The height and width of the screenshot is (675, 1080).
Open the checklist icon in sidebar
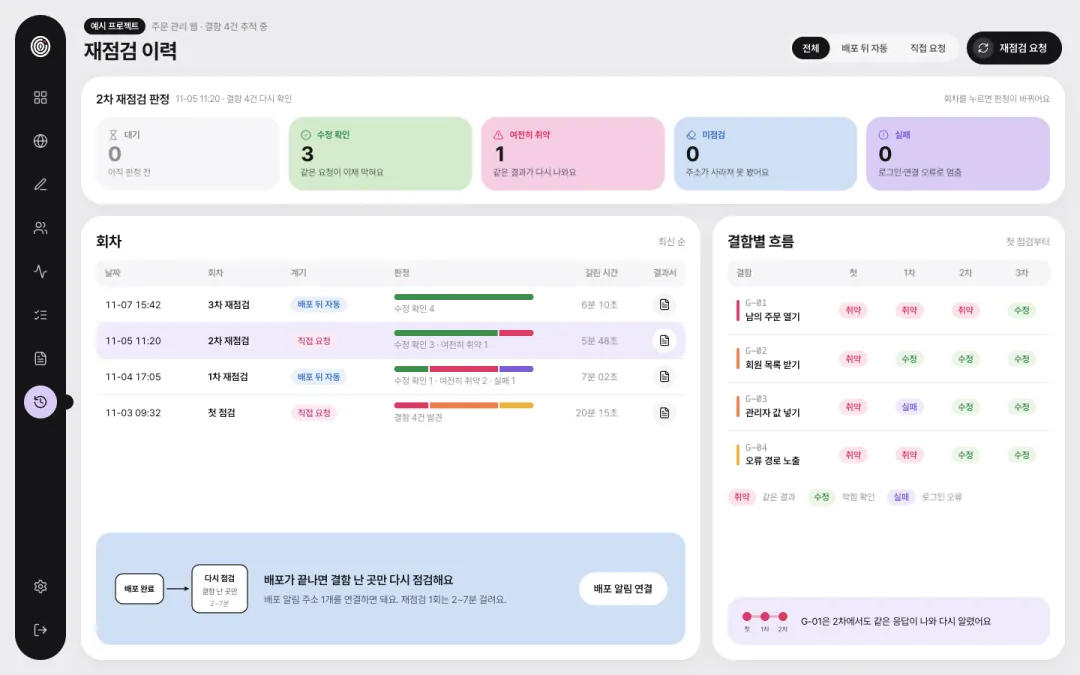(41, 315)
